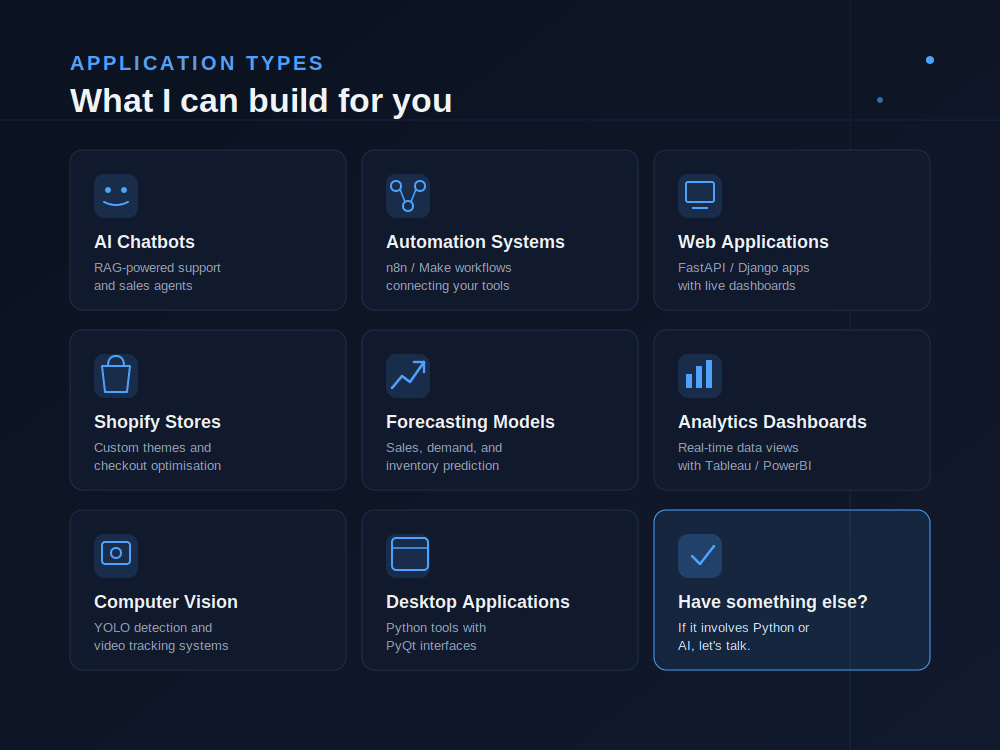Click 'YOLO detection and video tracking systems' text

161,636
